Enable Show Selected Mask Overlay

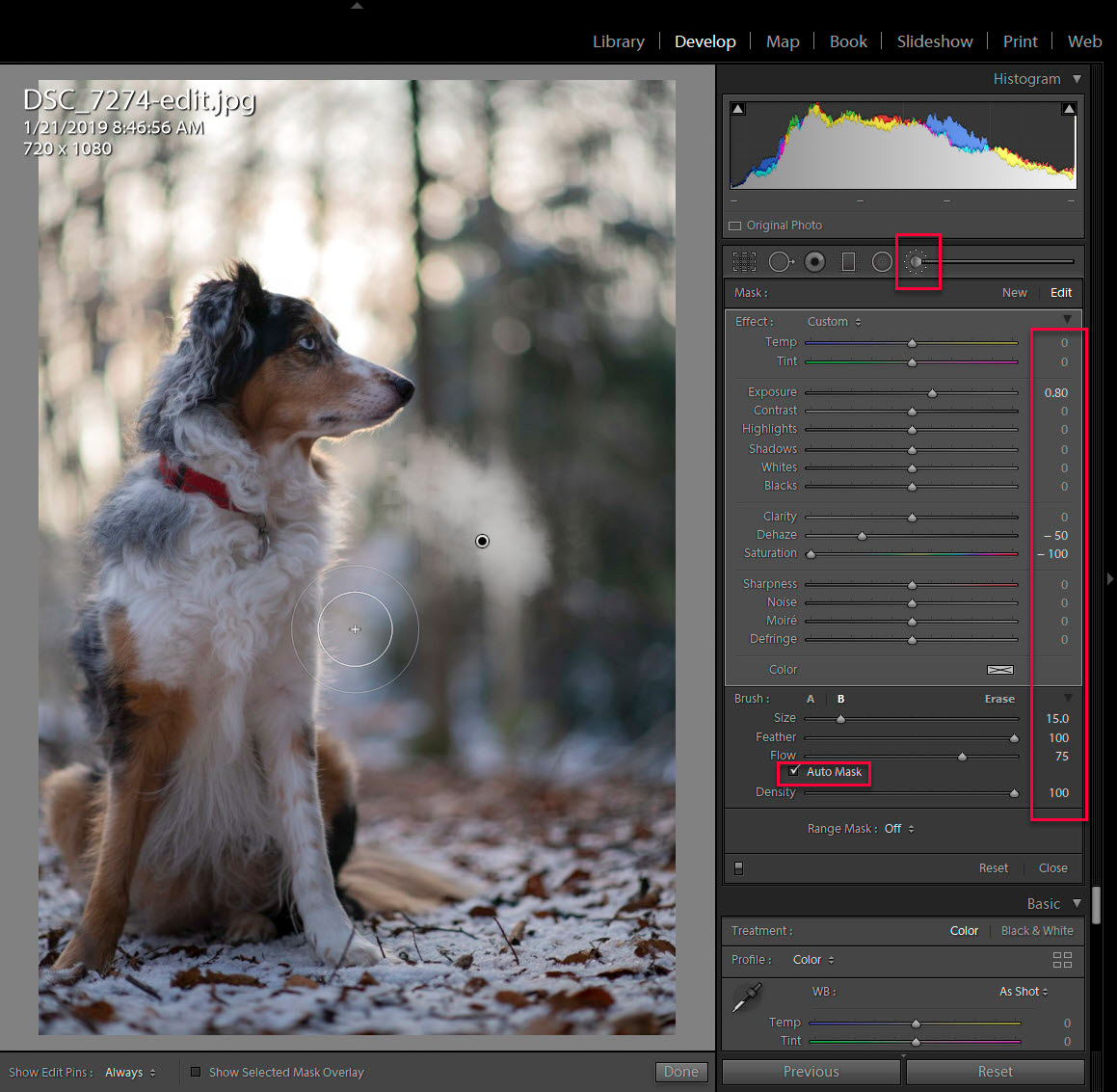(196, 1072)
